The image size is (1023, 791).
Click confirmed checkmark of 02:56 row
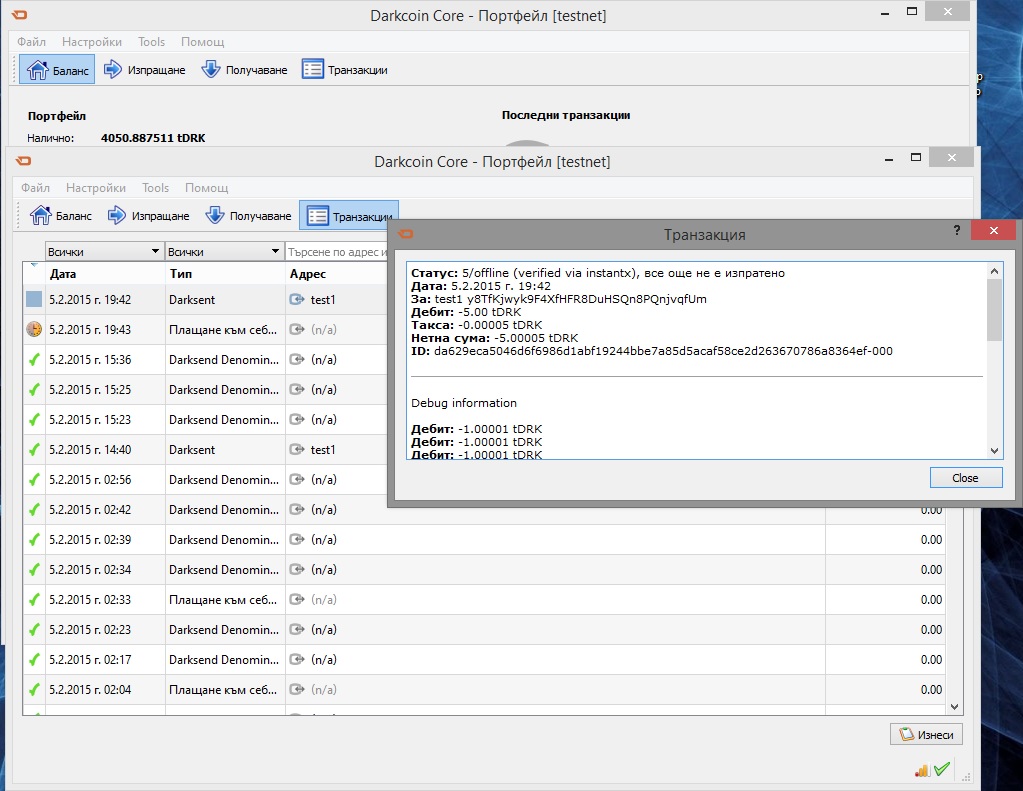coord(34,480)
